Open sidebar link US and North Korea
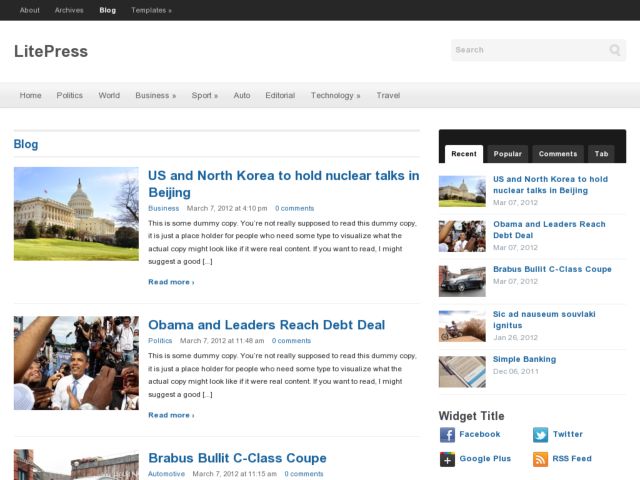 point(551,185)
